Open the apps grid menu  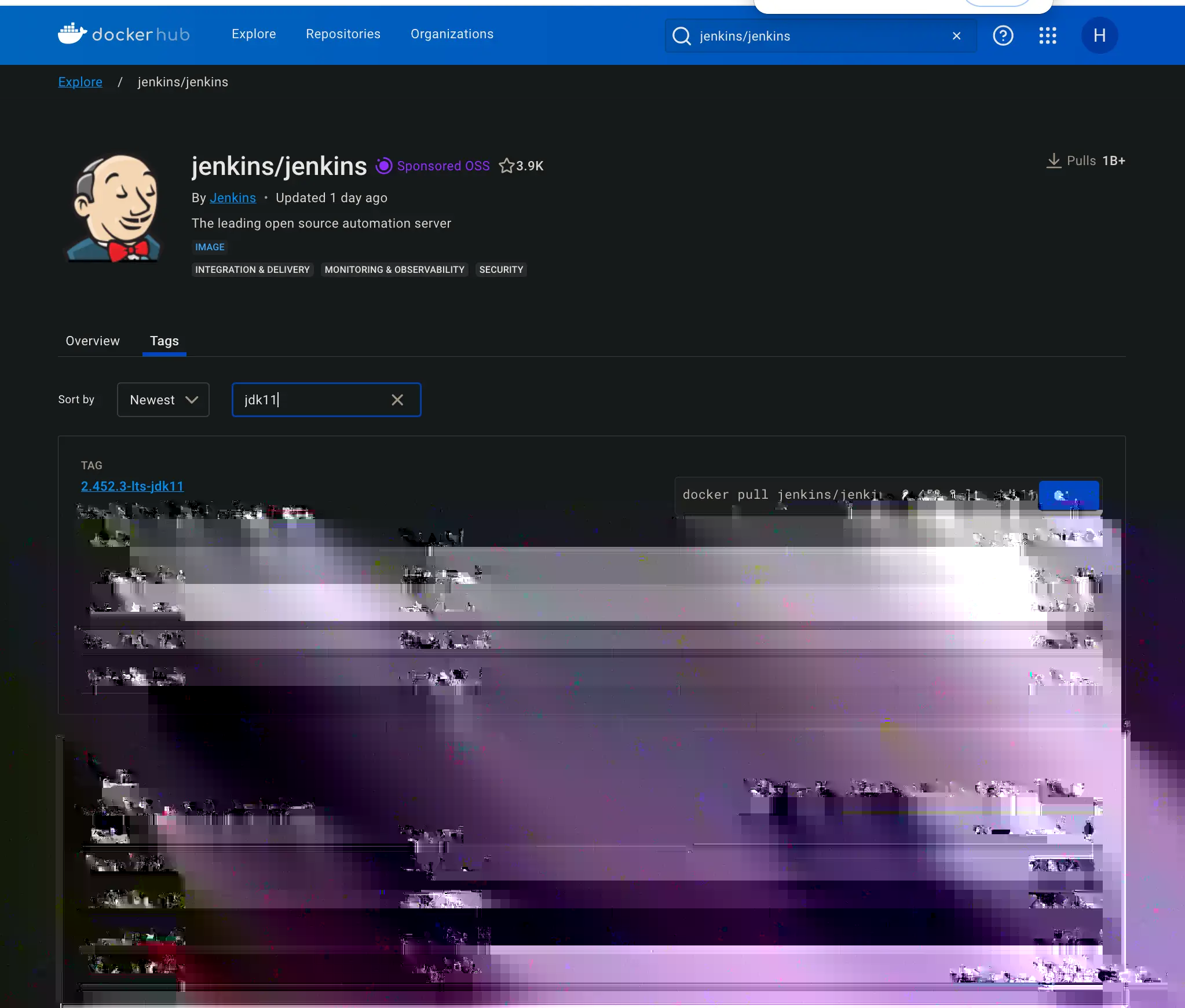click(1048, 36)
